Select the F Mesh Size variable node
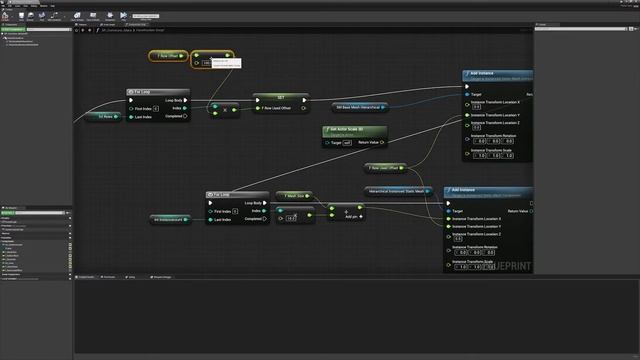Image resolution: width=640 pixels, height=360 pixels. (294, 196)
